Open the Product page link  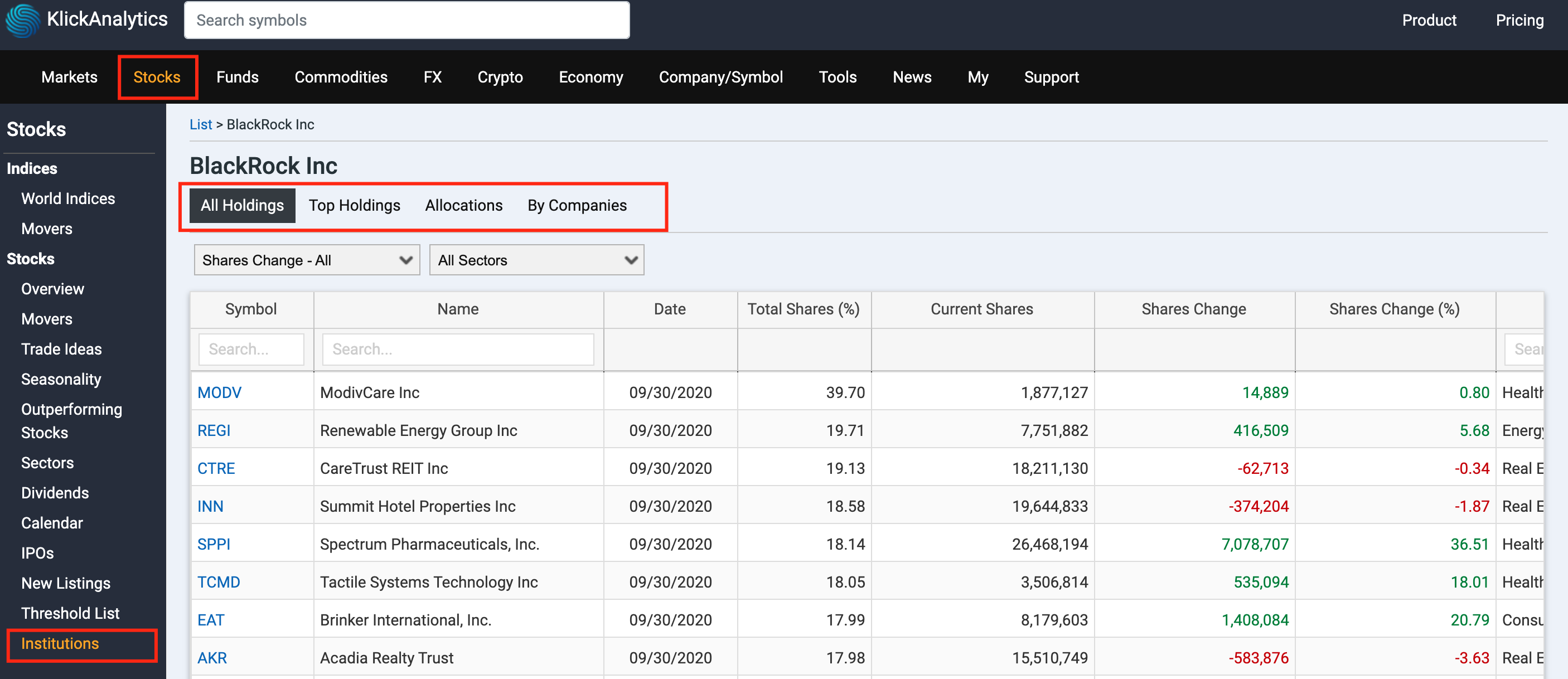[1429, 20]
